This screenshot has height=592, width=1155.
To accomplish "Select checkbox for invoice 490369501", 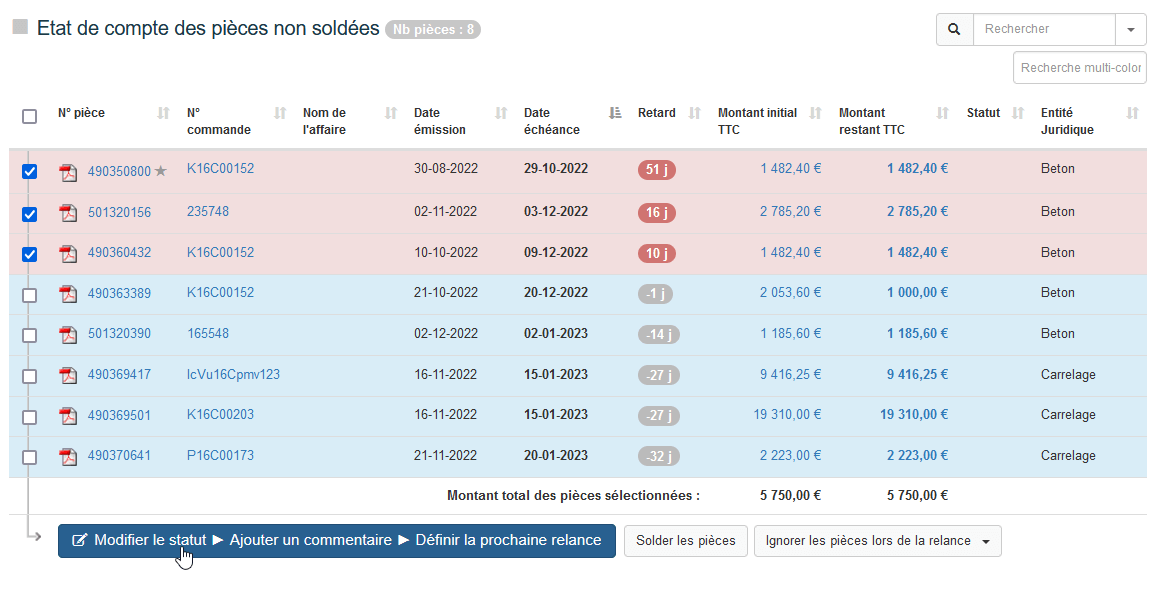I will click(x=30, y=417).
